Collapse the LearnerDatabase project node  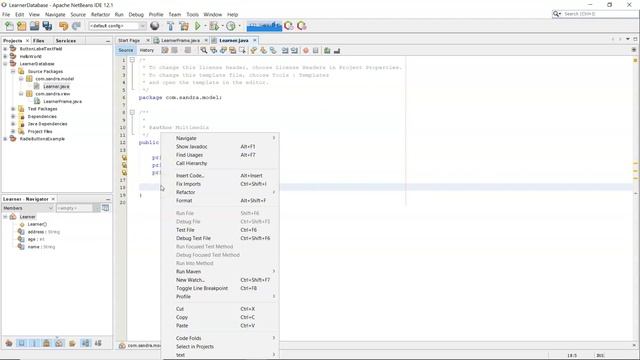(x=5, y=64)
